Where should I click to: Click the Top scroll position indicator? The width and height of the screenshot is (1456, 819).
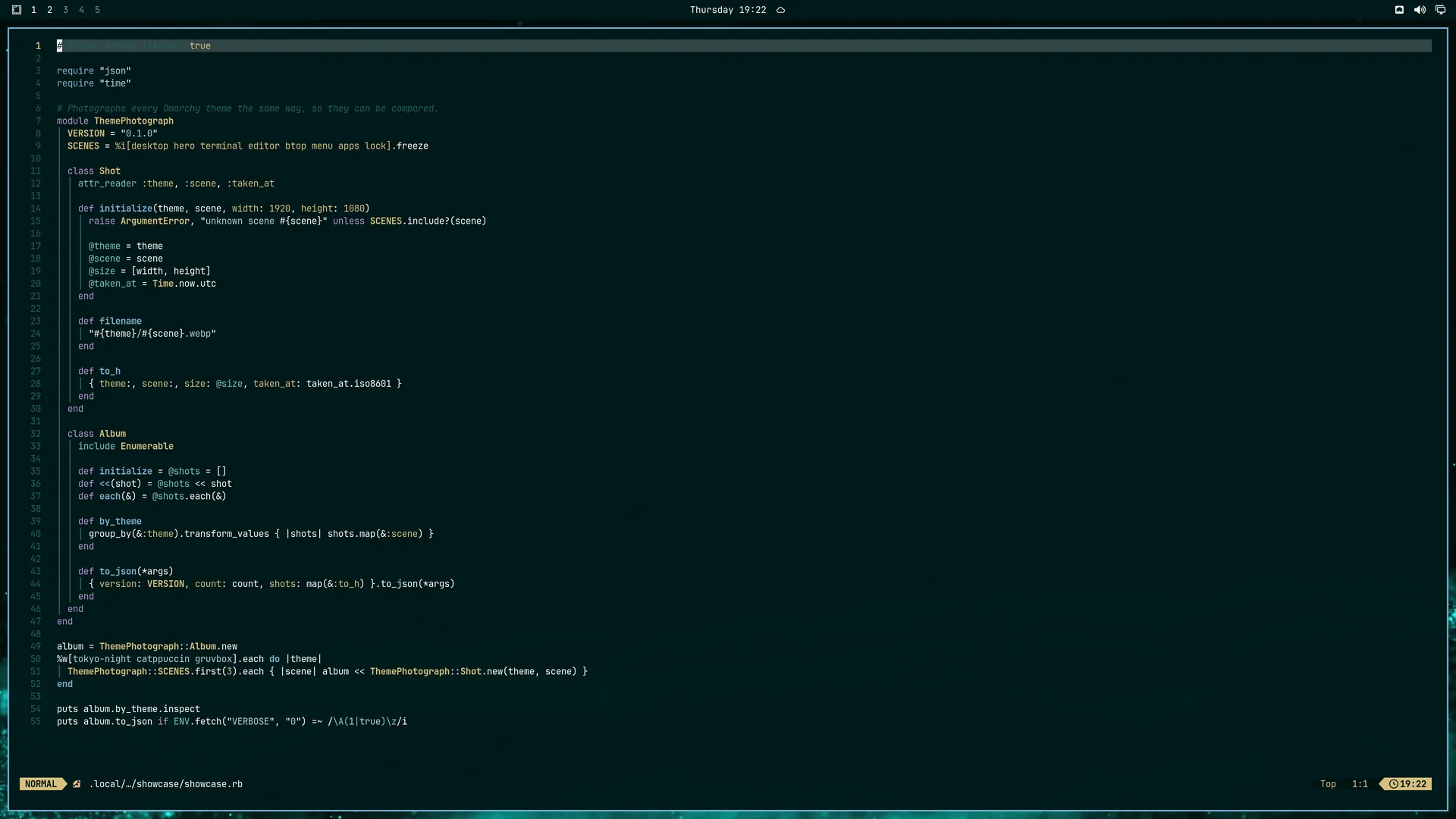pyautogui.click(x=1328, y=784)
